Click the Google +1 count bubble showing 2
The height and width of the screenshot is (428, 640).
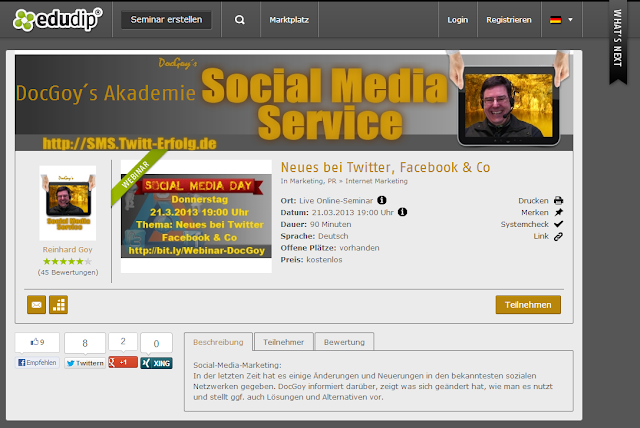coord(123,342)
